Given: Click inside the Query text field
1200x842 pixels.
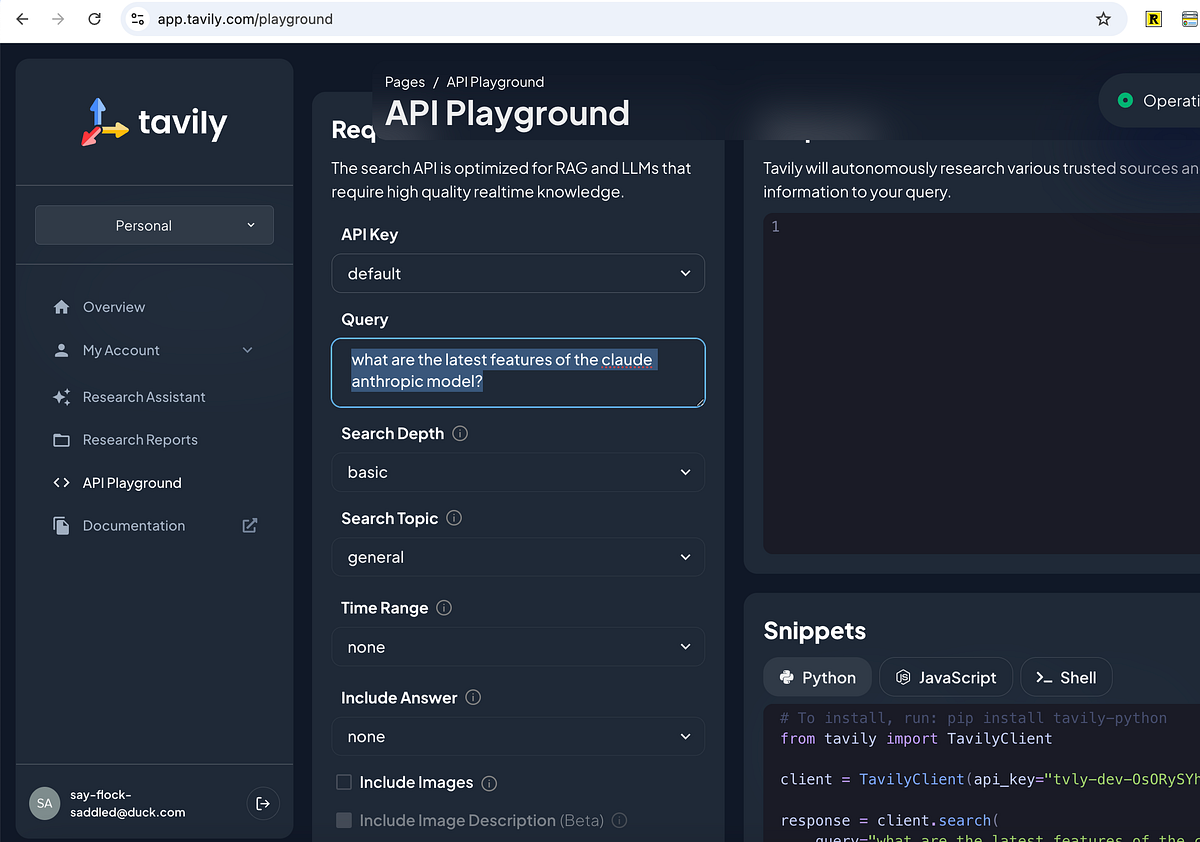Looking at the screenshot, I should point(518,371).
